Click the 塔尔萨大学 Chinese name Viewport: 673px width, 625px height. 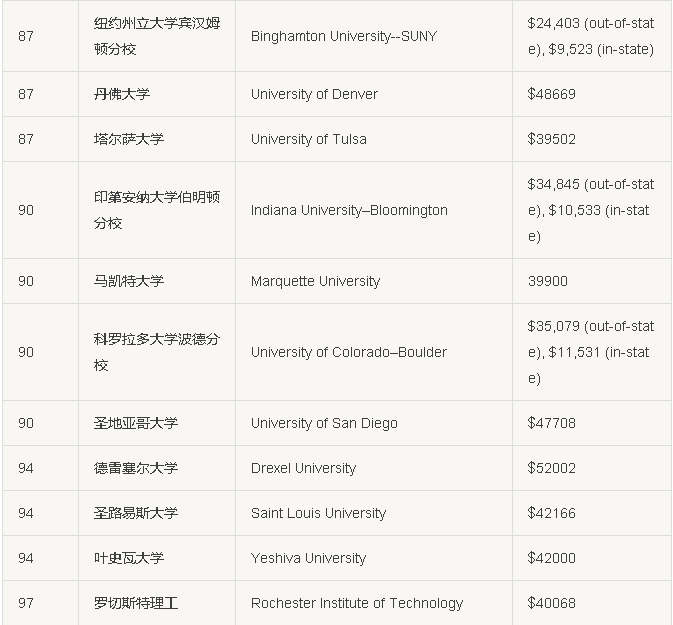[128, 139]
